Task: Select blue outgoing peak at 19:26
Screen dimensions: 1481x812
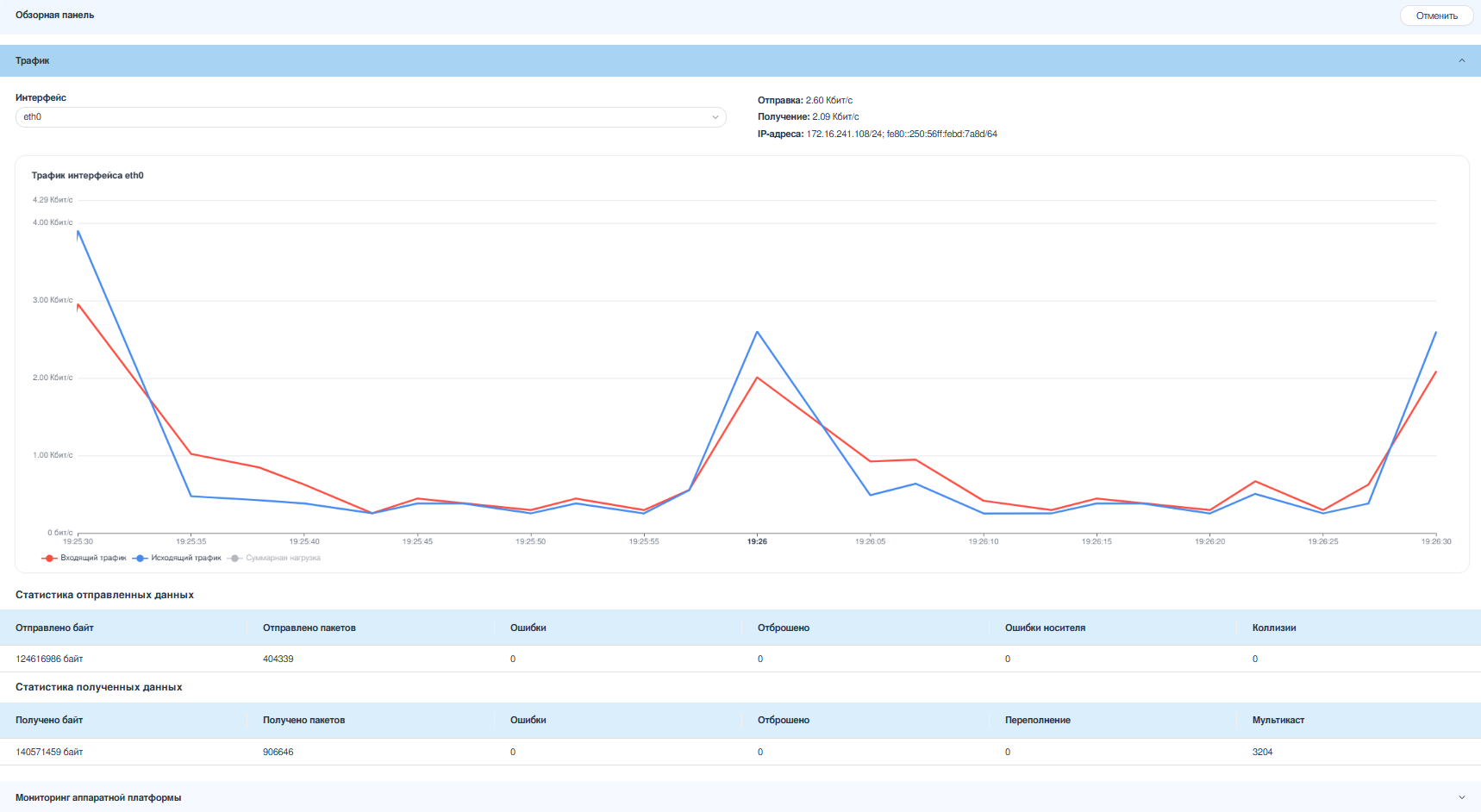Action: 757,332
